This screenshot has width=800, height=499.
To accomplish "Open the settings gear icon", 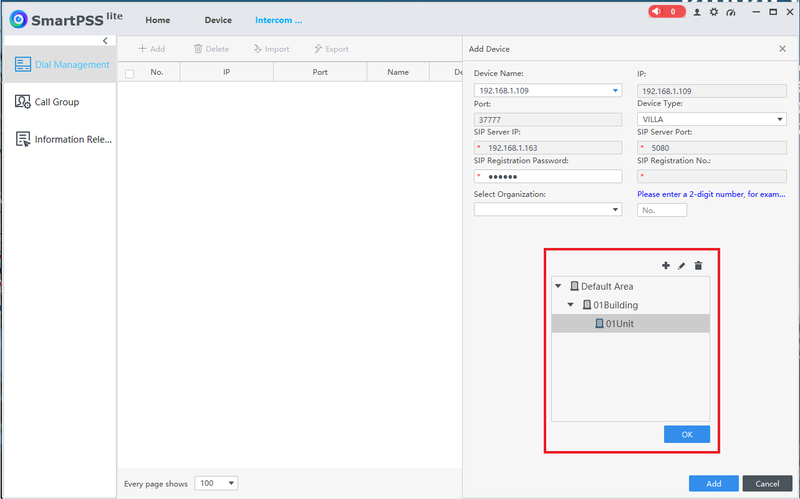I will 713,12.
